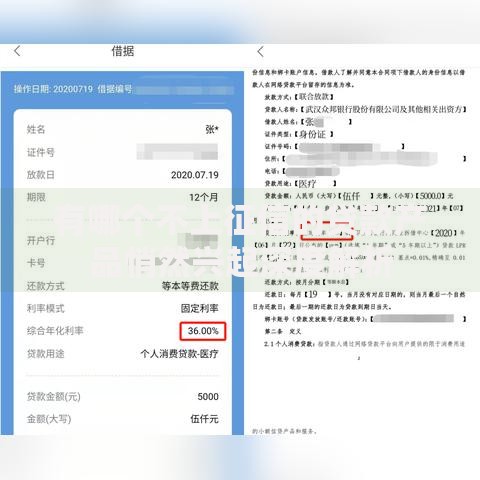
Task: Select the date 2020.07.19
Action: tap(195, 175)
